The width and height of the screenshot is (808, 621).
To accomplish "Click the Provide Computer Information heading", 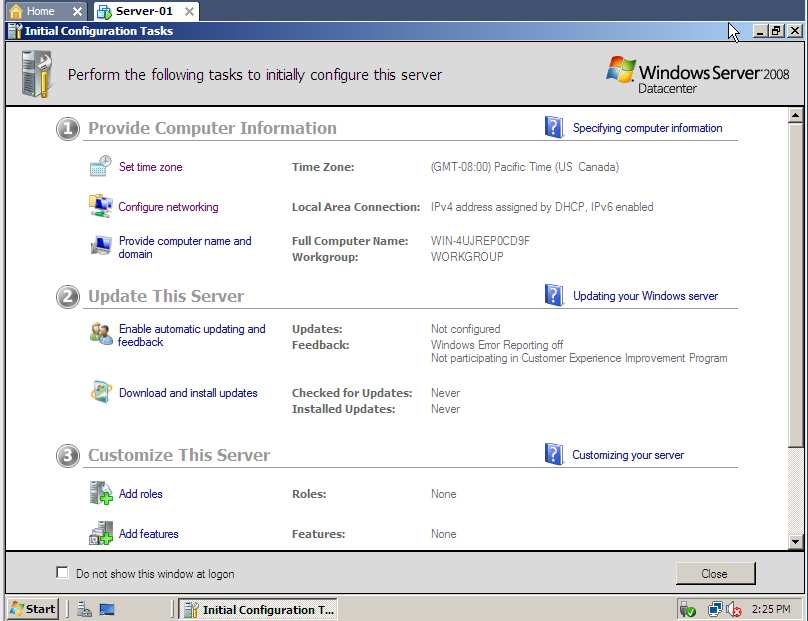I will click(x=212, y=128).
